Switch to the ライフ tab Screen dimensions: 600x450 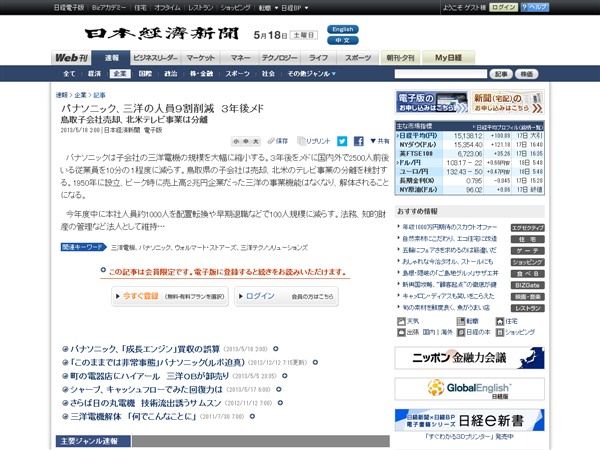pyautogui.click(x=318, y=58)
